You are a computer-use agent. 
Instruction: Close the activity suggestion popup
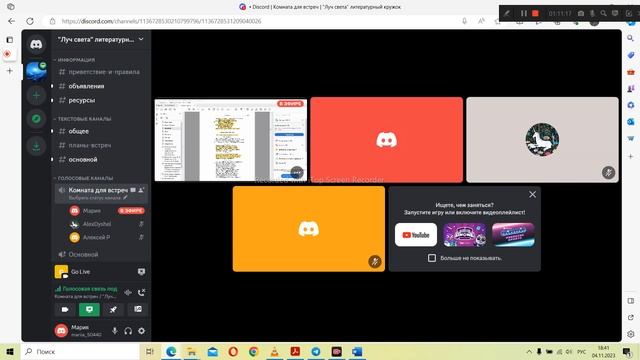(532, 195)
